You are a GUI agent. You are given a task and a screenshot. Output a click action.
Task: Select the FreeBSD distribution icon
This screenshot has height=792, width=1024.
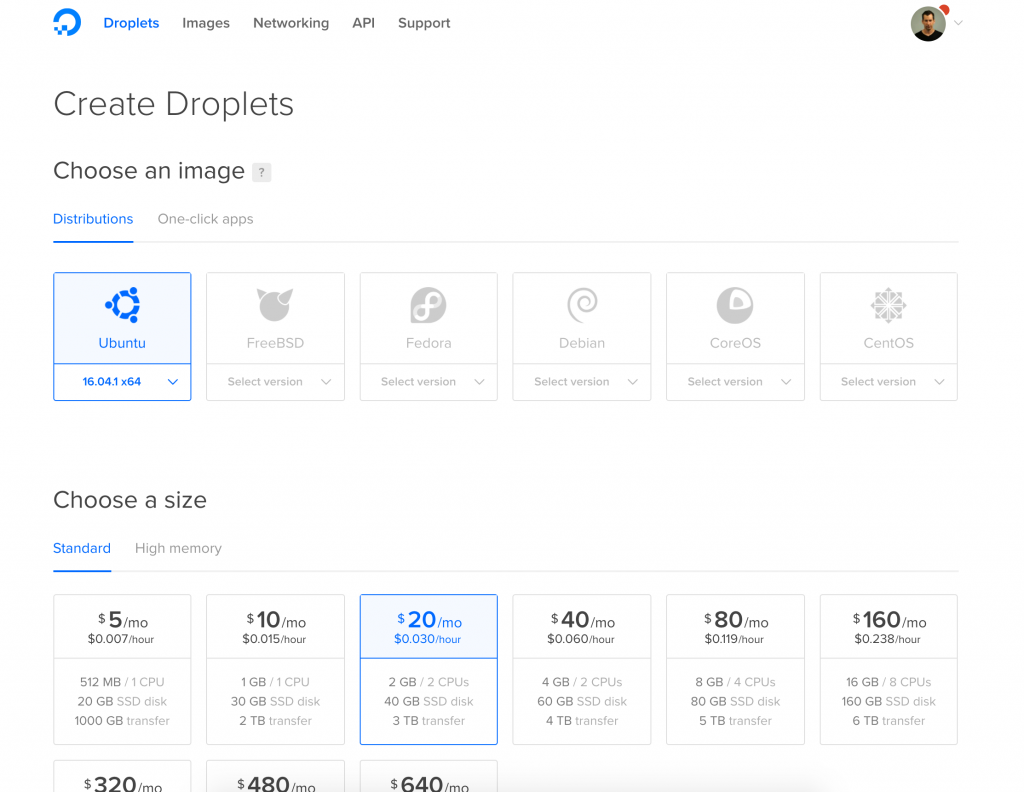(275, 305)
